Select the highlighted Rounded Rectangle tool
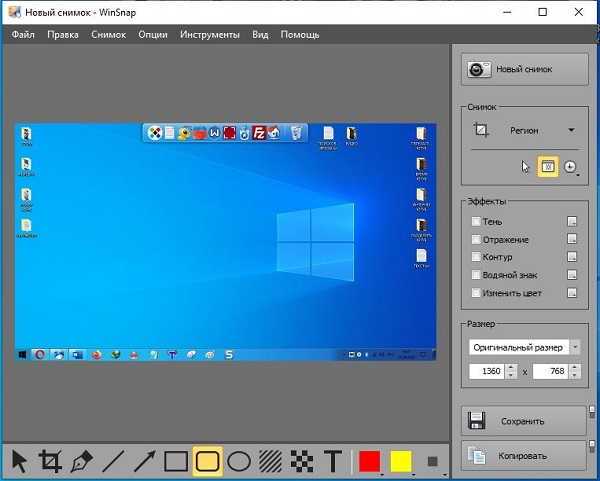The image size is (600, 481). [x=207, y=461]
